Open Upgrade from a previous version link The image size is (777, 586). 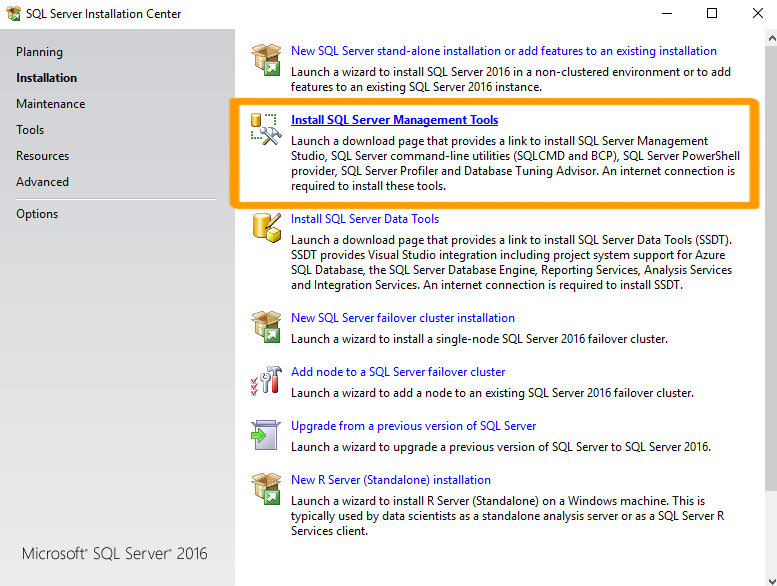click(x=413, y=426)
